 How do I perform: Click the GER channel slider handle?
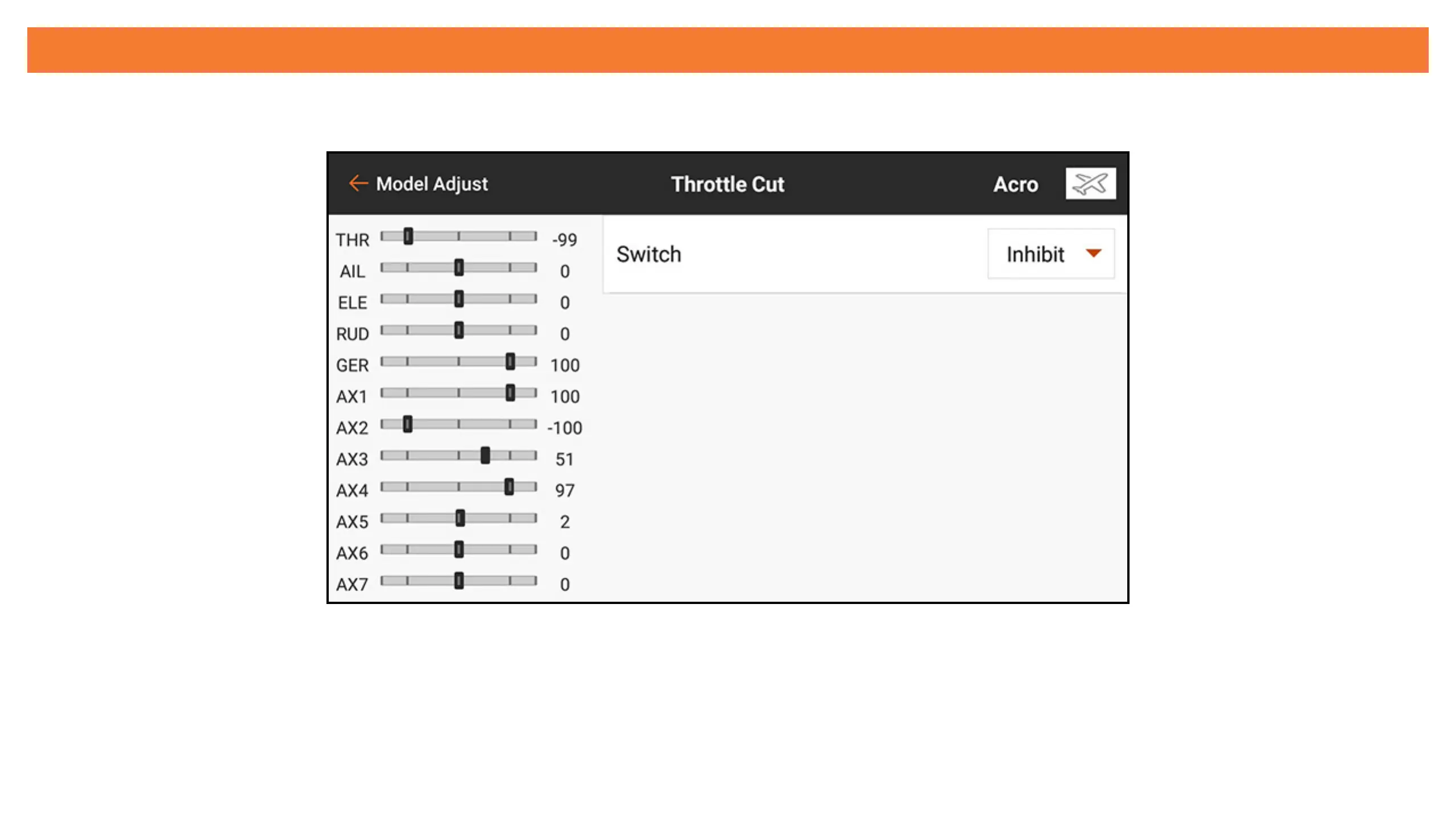[510, 361]
